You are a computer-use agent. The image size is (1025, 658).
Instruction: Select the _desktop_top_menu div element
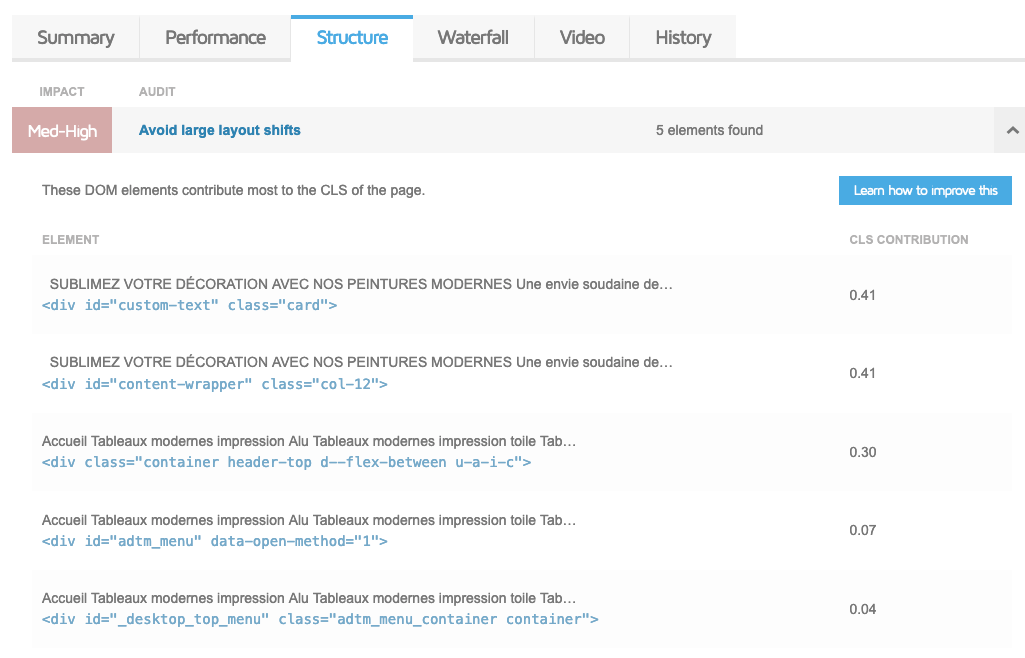pos(320,619)
